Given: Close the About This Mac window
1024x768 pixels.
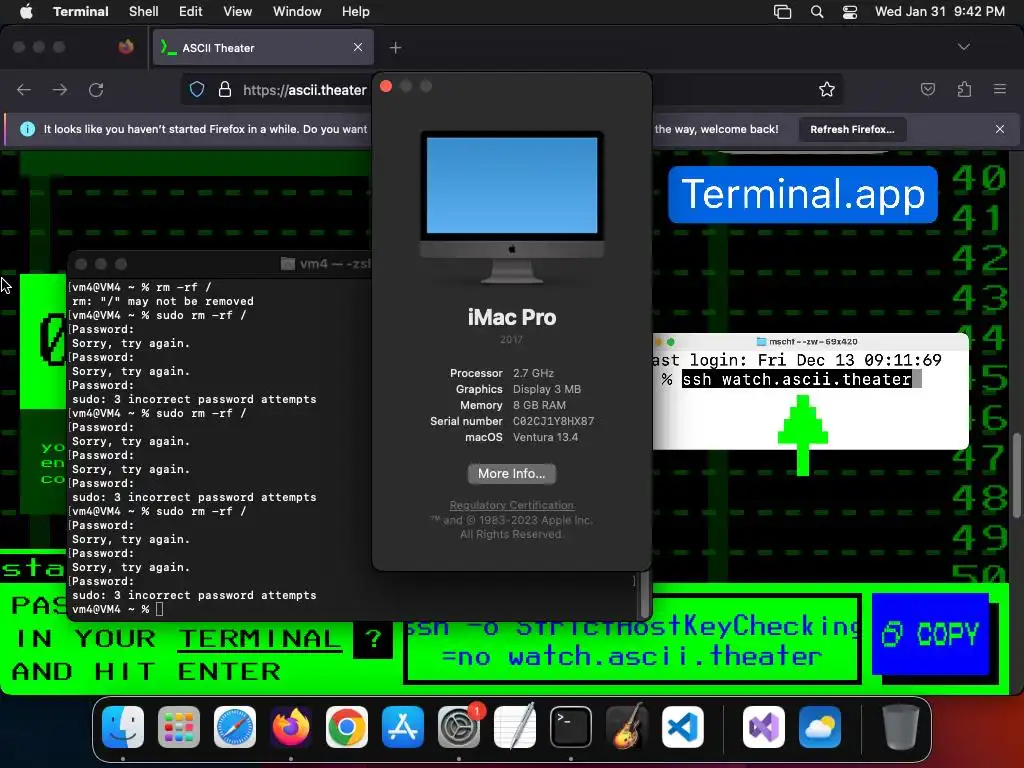Looking at the screenshot, I should tap(386, 86).
